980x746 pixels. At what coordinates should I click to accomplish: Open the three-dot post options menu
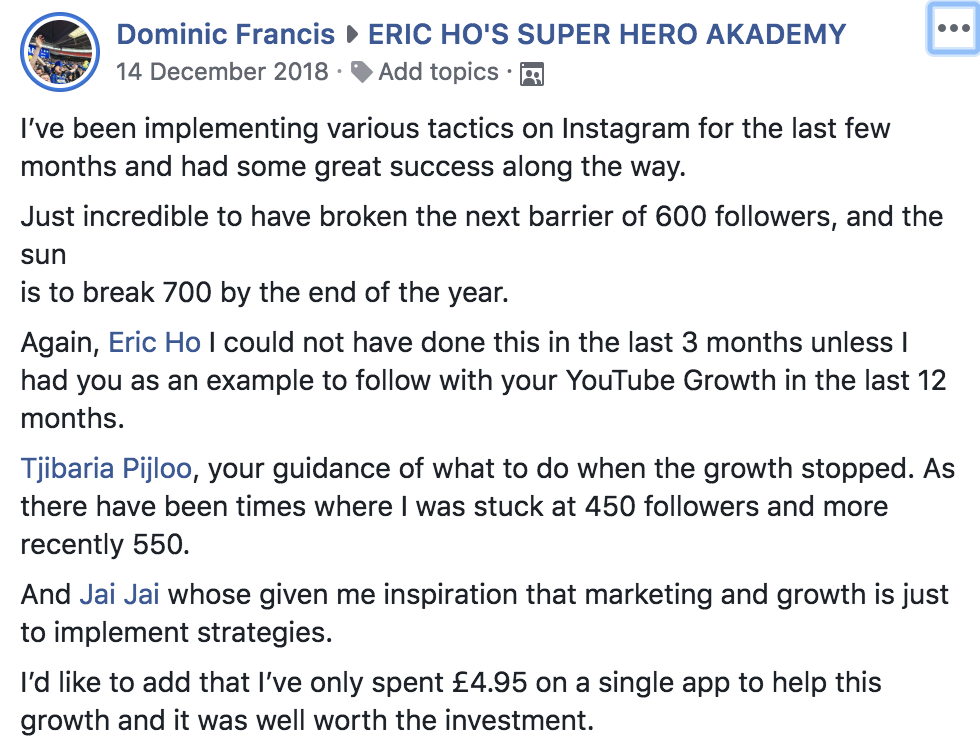pyautogui.click(x=952, y=29)
